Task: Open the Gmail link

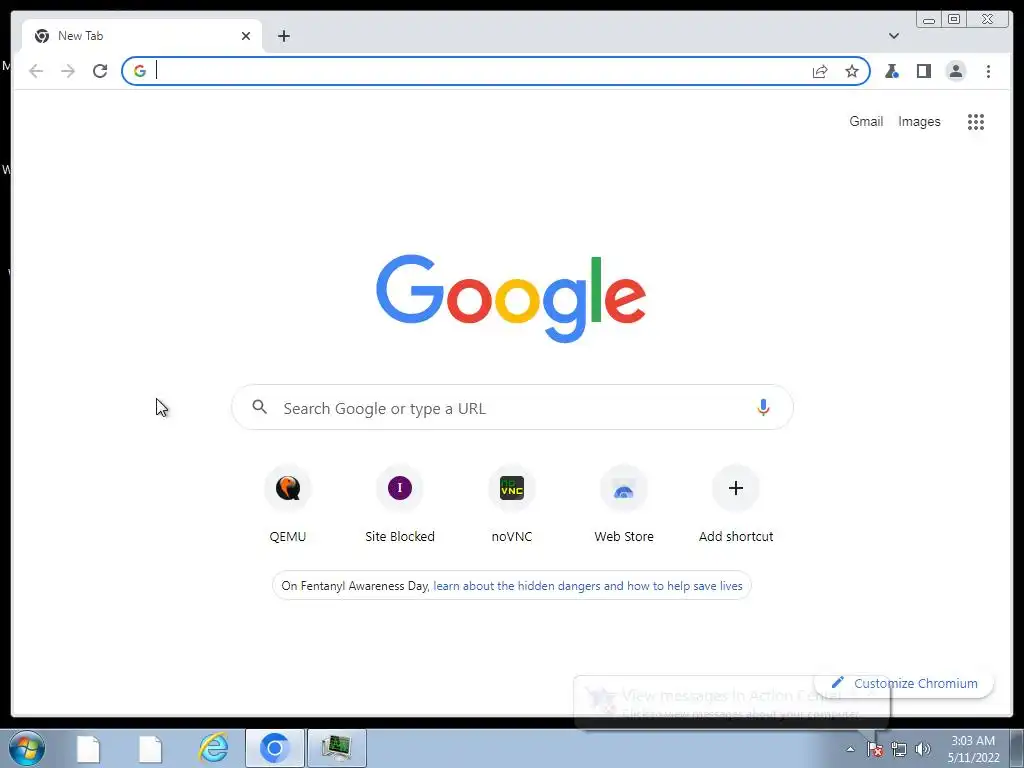Action: (x=866, y=121)
